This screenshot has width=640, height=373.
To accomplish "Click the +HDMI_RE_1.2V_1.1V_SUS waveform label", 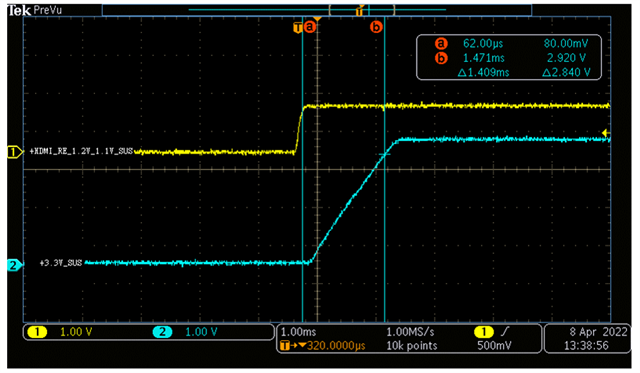I will (81, 151).
